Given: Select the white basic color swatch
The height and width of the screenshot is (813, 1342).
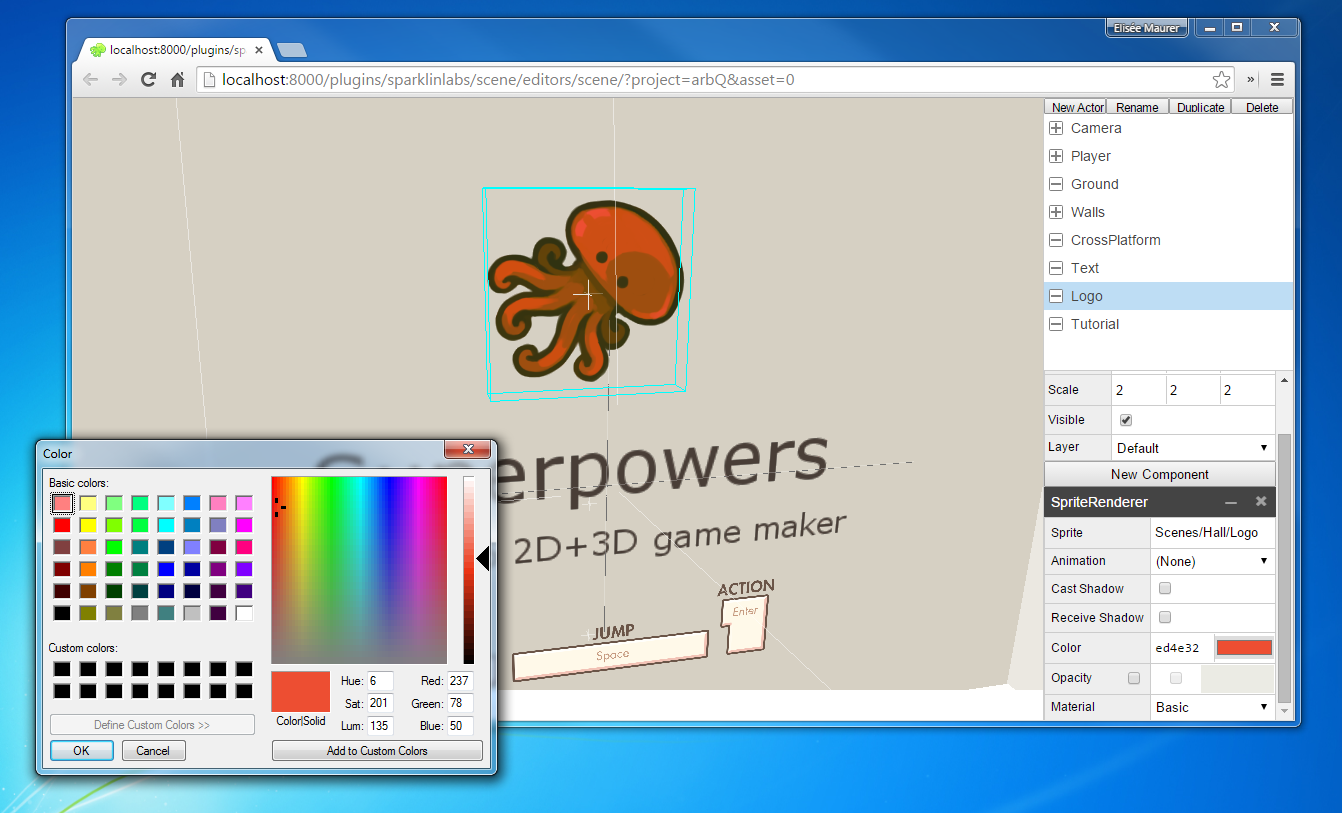Looking at the screenshot, I should pos(244,613).
